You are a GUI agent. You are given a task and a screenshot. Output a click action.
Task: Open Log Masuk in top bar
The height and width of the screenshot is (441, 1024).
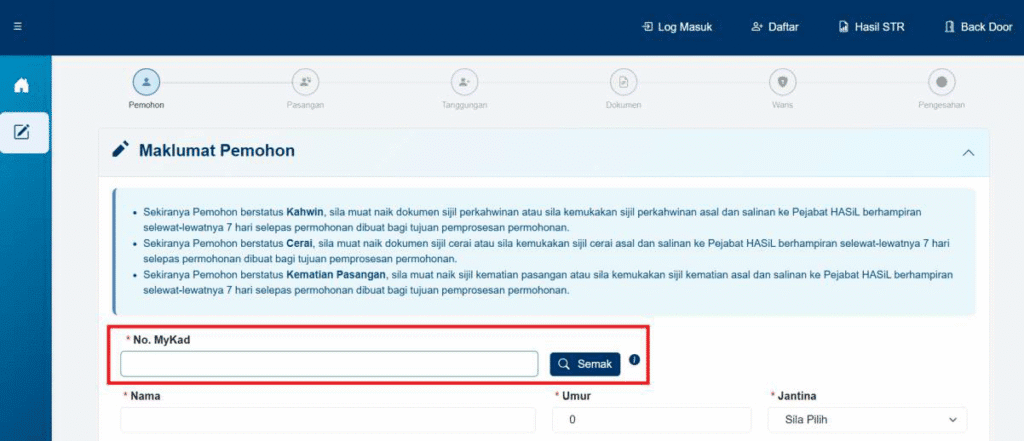coord(677,27)
